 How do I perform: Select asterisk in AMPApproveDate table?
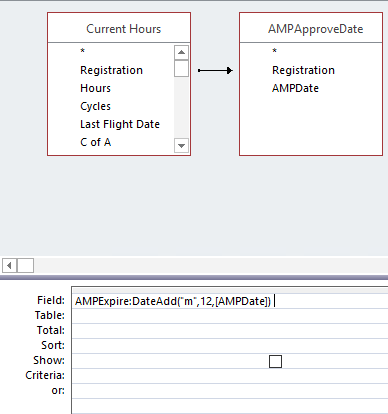tap(275, 51)
